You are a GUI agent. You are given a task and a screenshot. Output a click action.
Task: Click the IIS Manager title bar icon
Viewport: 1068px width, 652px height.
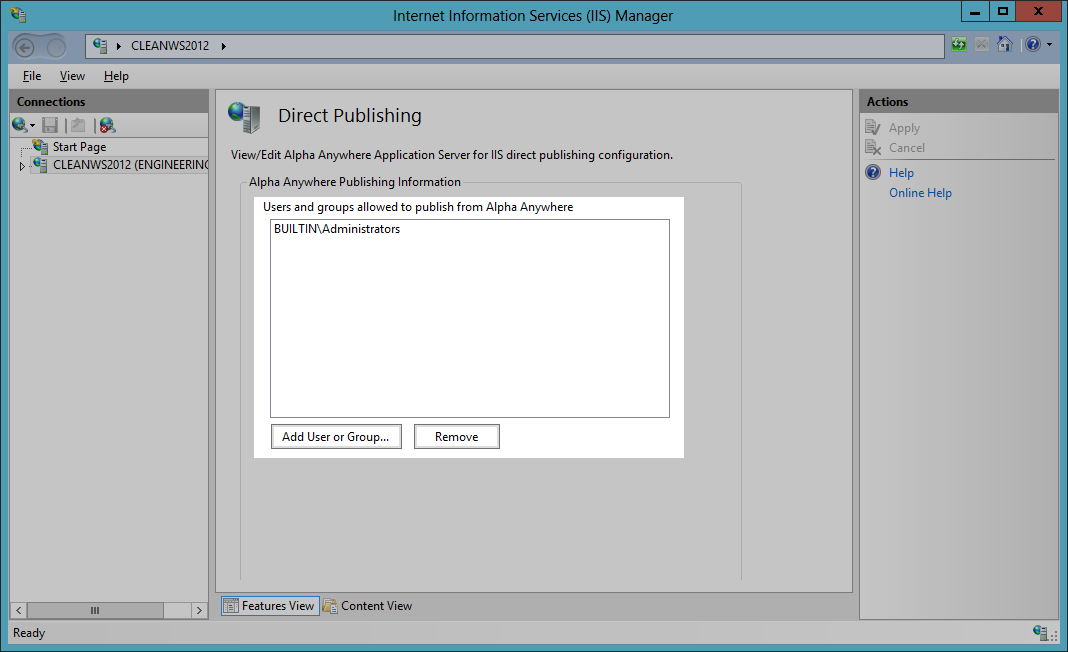[x=18, y=15]
